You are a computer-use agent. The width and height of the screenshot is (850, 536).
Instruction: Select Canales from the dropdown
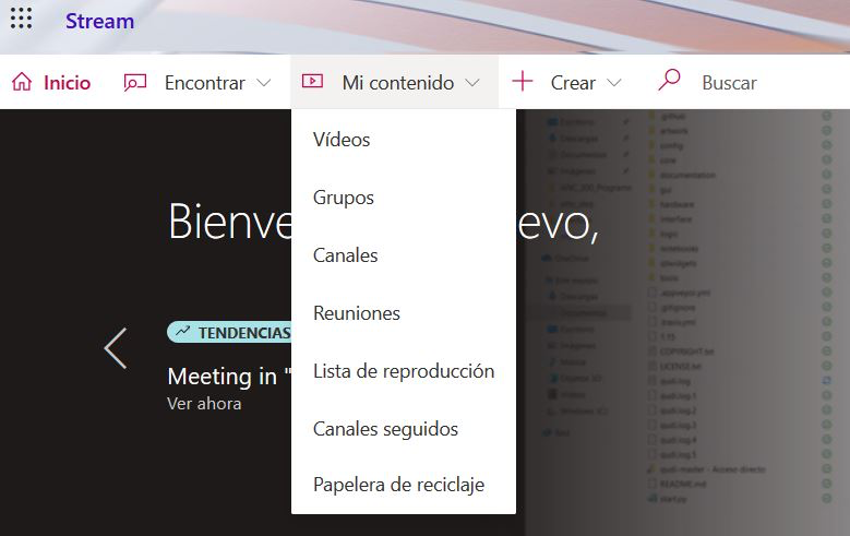click(403, 255)
